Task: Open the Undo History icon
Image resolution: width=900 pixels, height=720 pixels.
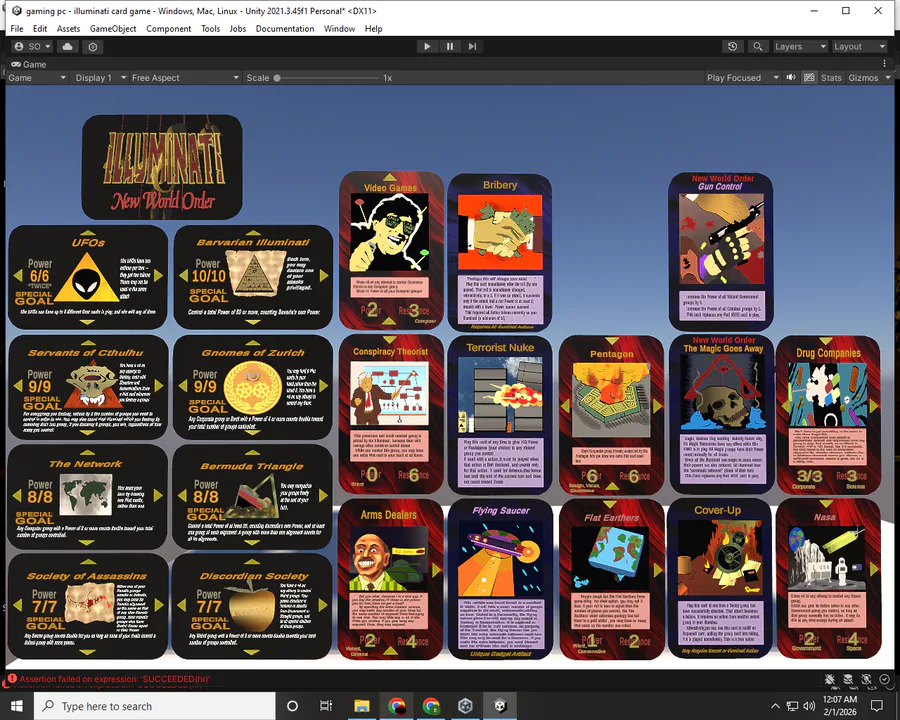Action: pos(732,47)
